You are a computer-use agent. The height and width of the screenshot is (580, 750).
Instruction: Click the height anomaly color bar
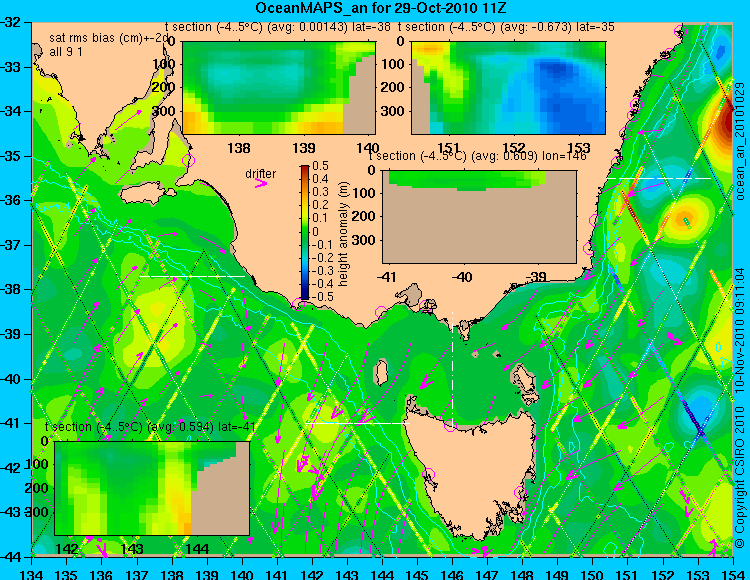[305, 232]
